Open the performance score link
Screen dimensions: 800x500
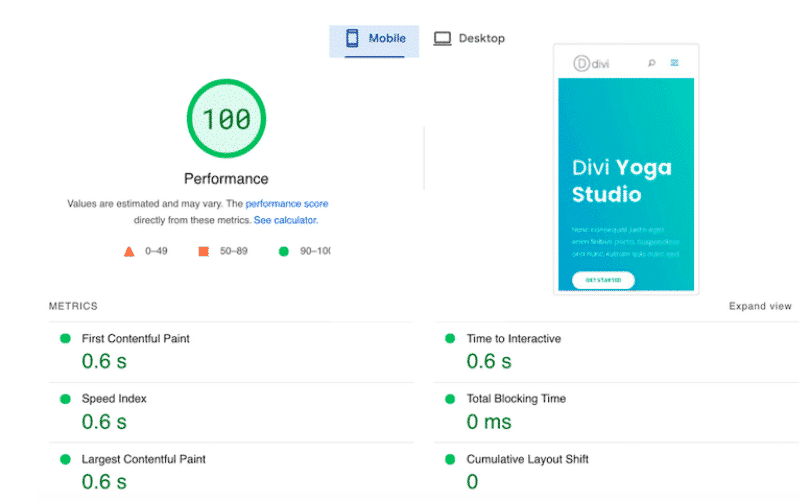[287, 204]
